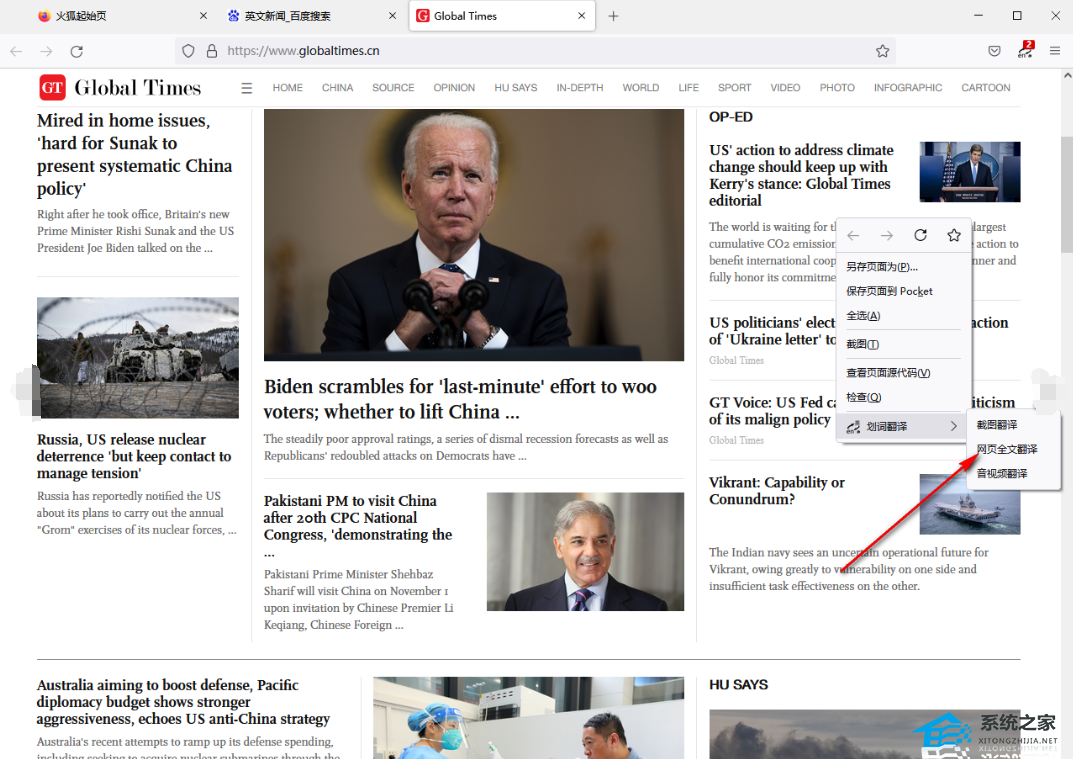The height and width of the screenshot is (759, 1073).
Task: Open the OP-ED section heading
Action: click(731, 117)
